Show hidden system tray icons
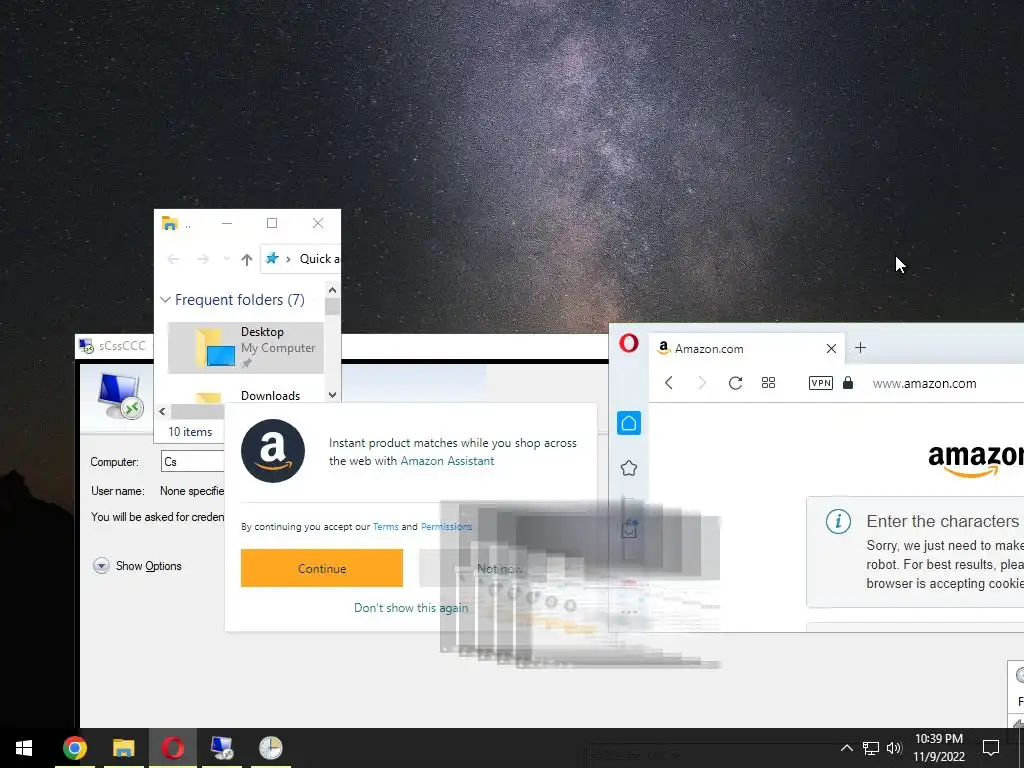Image resolution: width=1024 pixels, height=768 pixels. 846,748
